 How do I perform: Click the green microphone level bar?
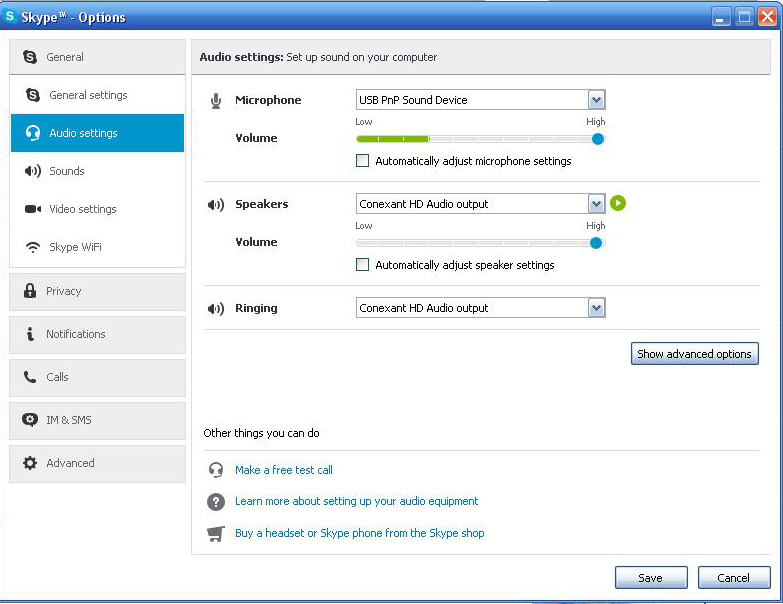(x=393, y=139)
